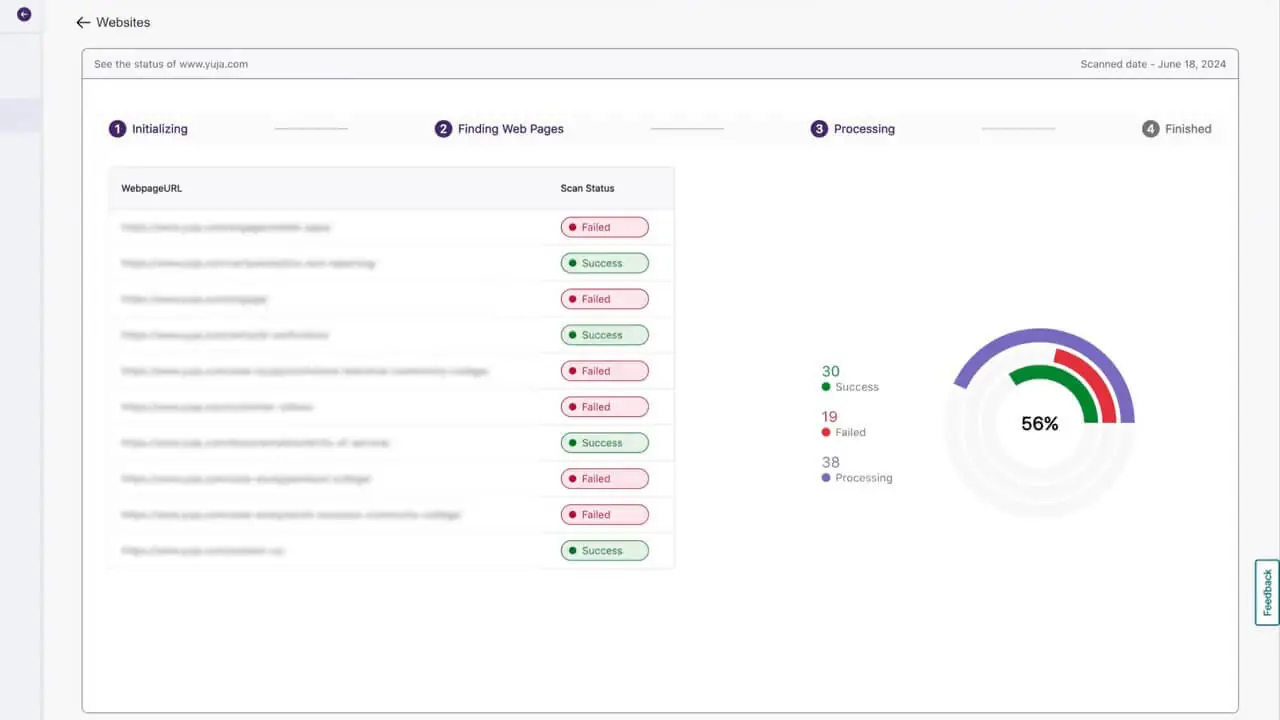Screen dimensions: 1280x720
Task: Click the red Failed legend dot
Action: coord(826,432)
